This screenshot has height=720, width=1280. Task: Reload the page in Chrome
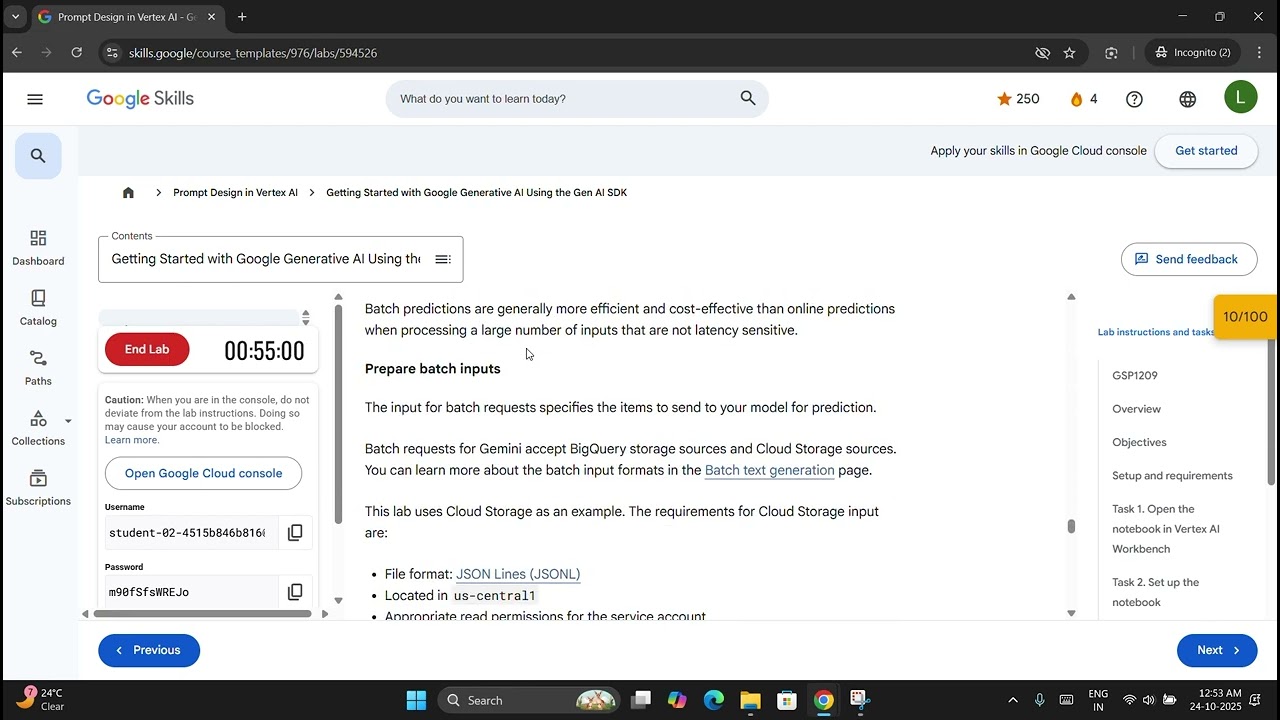(76, 53)
